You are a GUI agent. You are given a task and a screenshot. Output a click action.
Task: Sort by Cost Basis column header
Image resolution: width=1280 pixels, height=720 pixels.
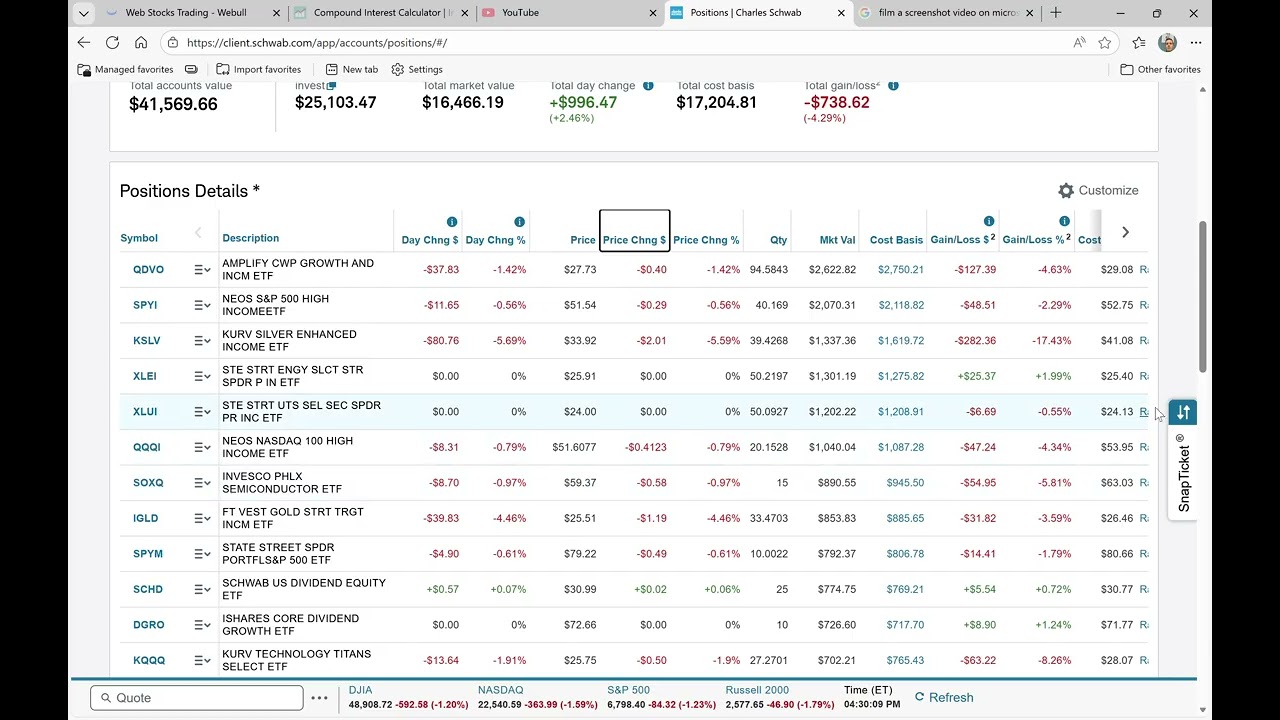896,240
